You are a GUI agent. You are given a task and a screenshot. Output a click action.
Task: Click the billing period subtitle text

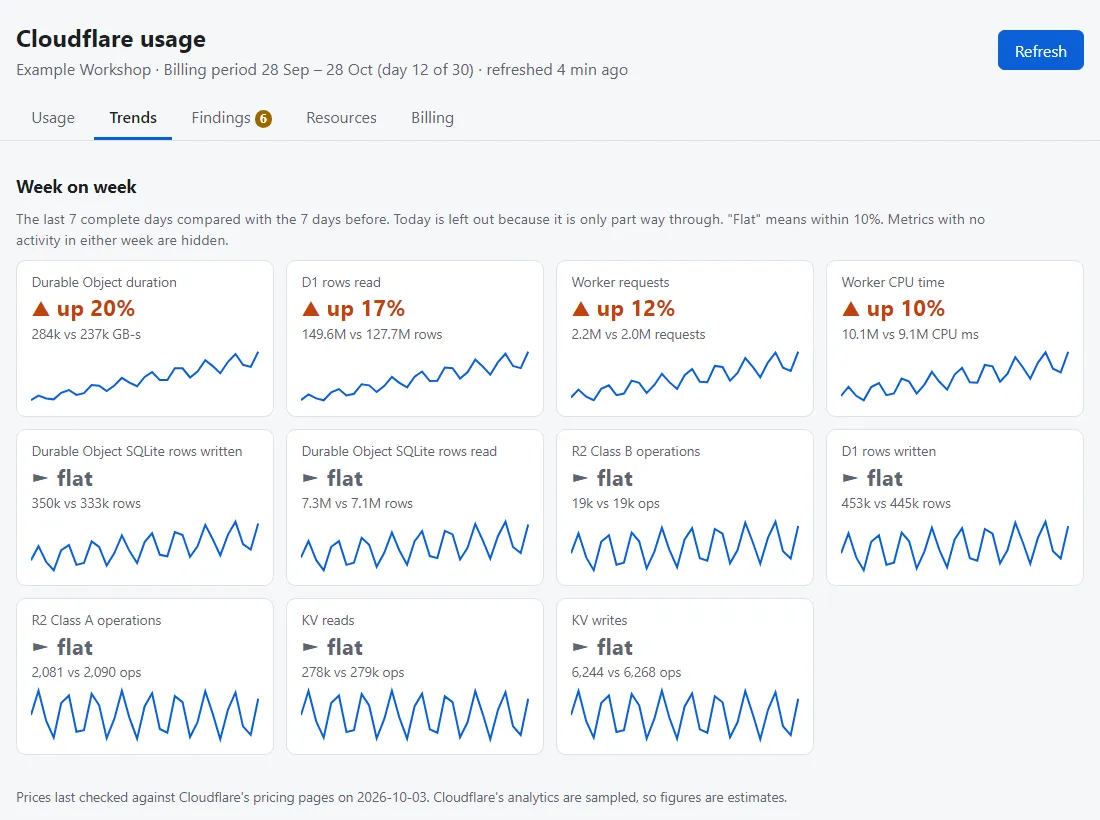pyautogui.click(x=322, y=69)
